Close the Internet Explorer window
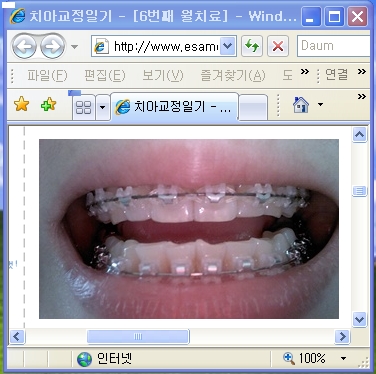 click(358, 16)
